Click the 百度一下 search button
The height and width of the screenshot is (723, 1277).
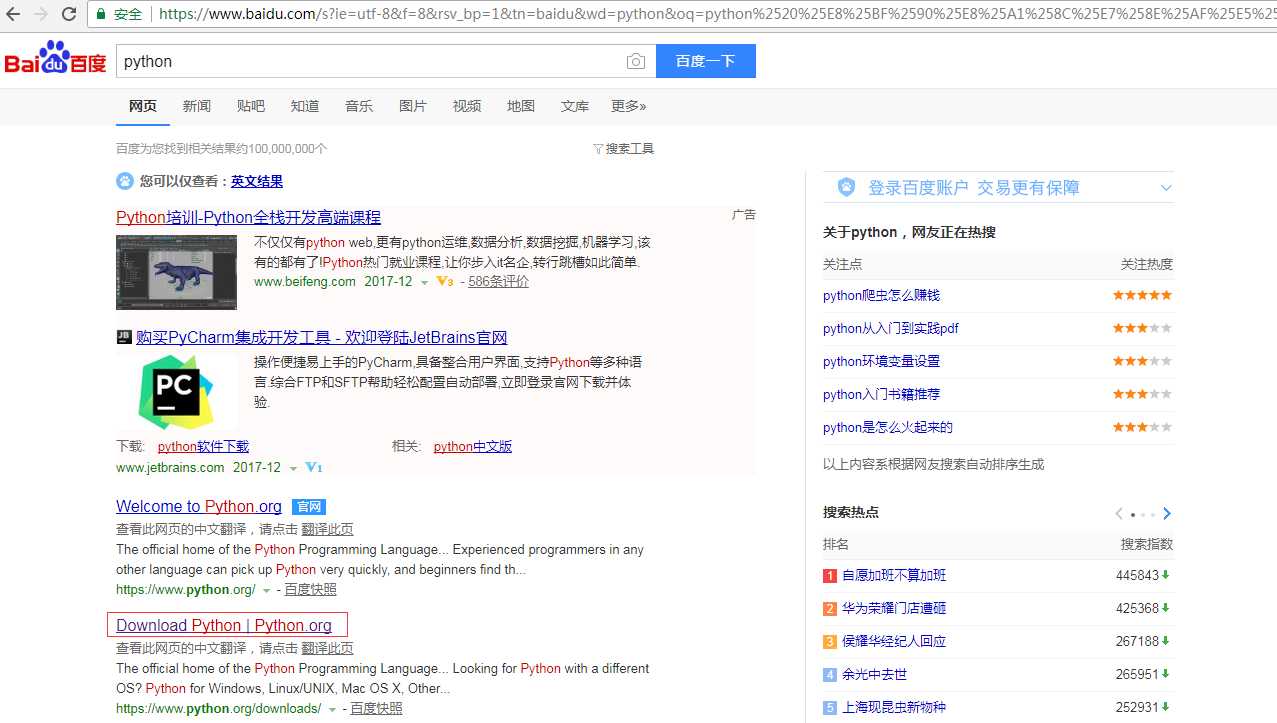point(706,61)
